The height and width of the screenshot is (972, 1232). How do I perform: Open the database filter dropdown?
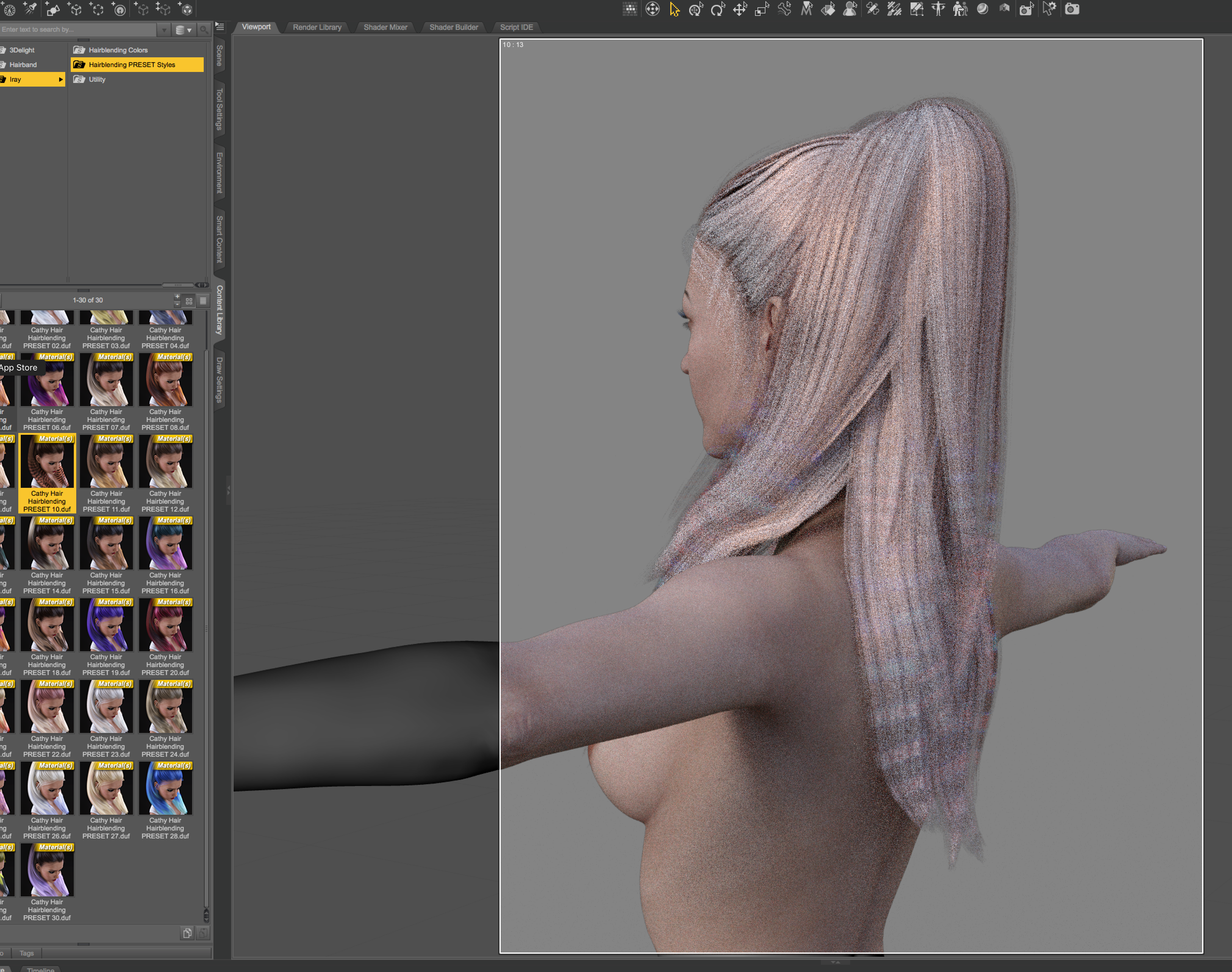[x=183, y=30]
